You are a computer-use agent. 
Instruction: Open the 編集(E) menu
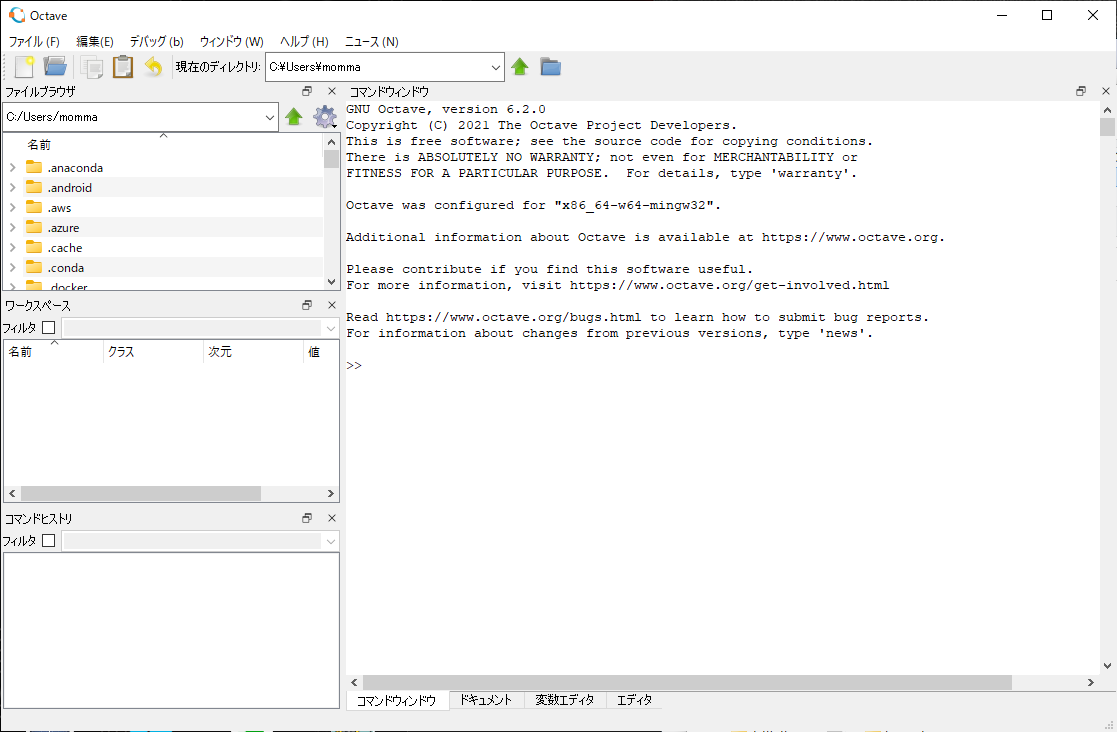click(95, 41)
